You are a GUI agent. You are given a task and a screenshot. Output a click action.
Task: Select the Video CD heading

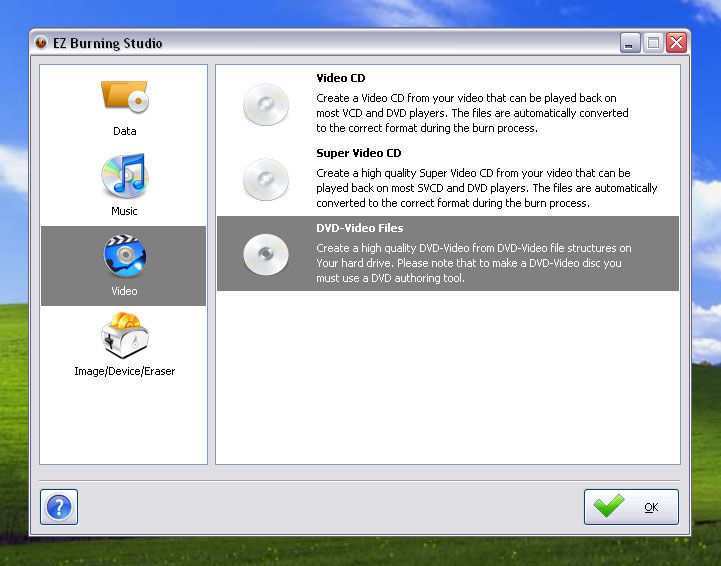(x=341, y=78)
